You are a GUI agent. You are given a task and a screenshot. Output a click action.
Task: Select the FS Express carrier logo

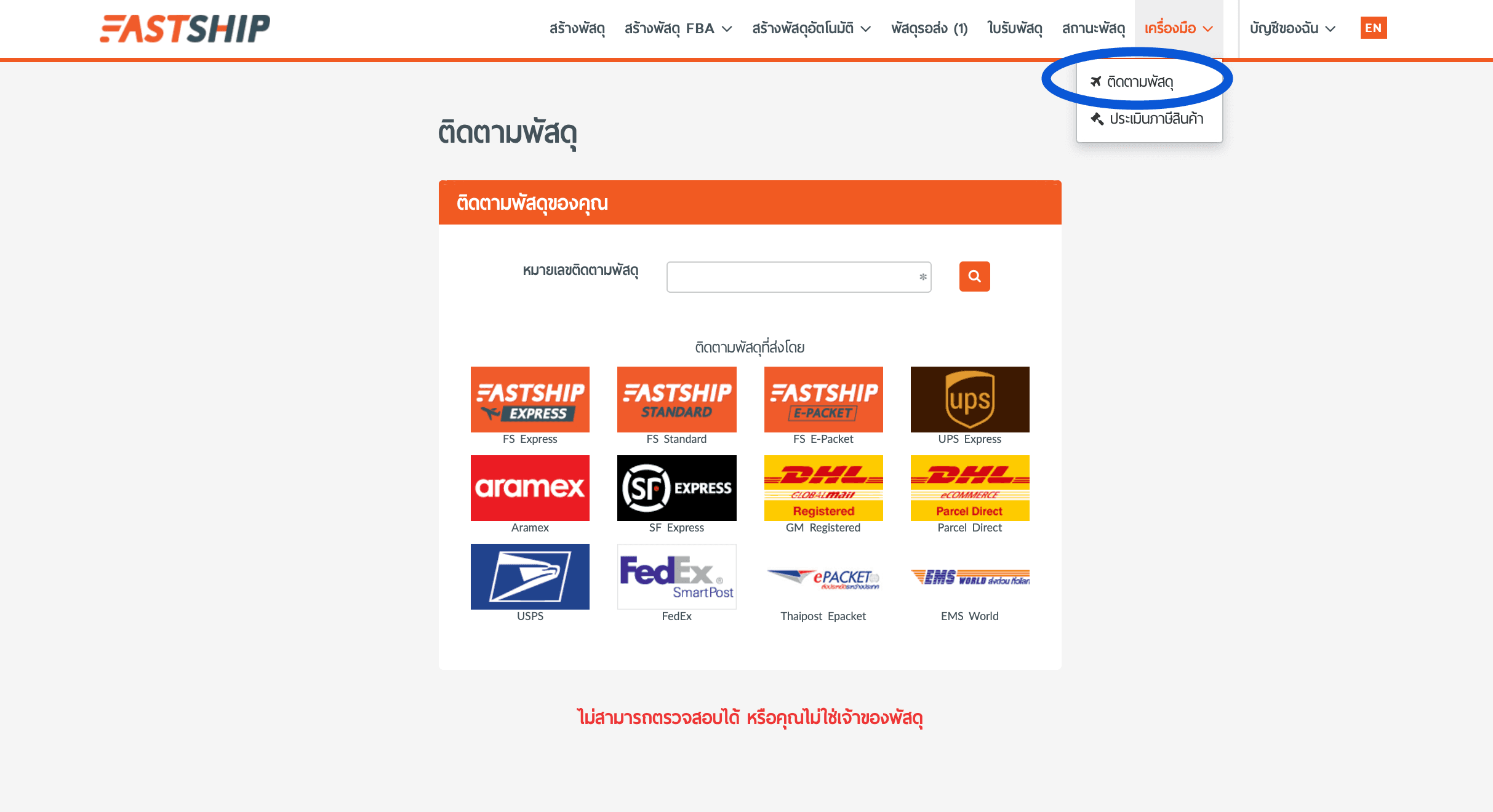530,399
